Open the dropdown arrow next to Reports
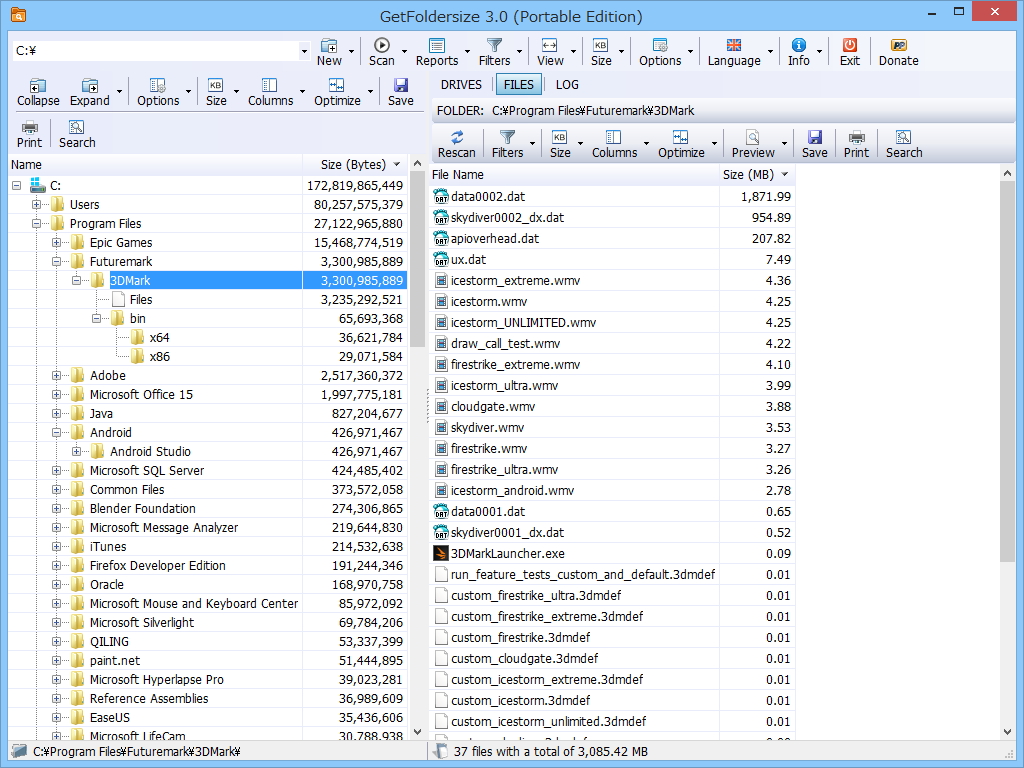Image resolution: width=1024 pixels, height=768 pixels. point(468,52)
